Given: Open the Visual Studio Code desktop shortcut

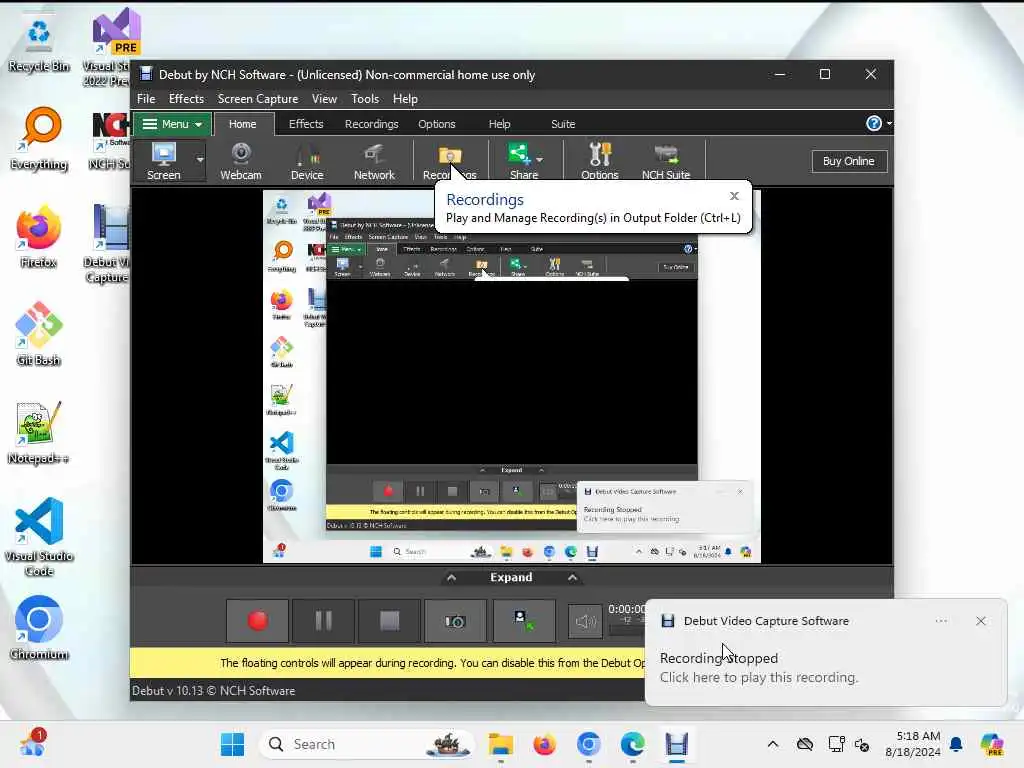Looking at the screenshot, I should (x=39, y=537).
